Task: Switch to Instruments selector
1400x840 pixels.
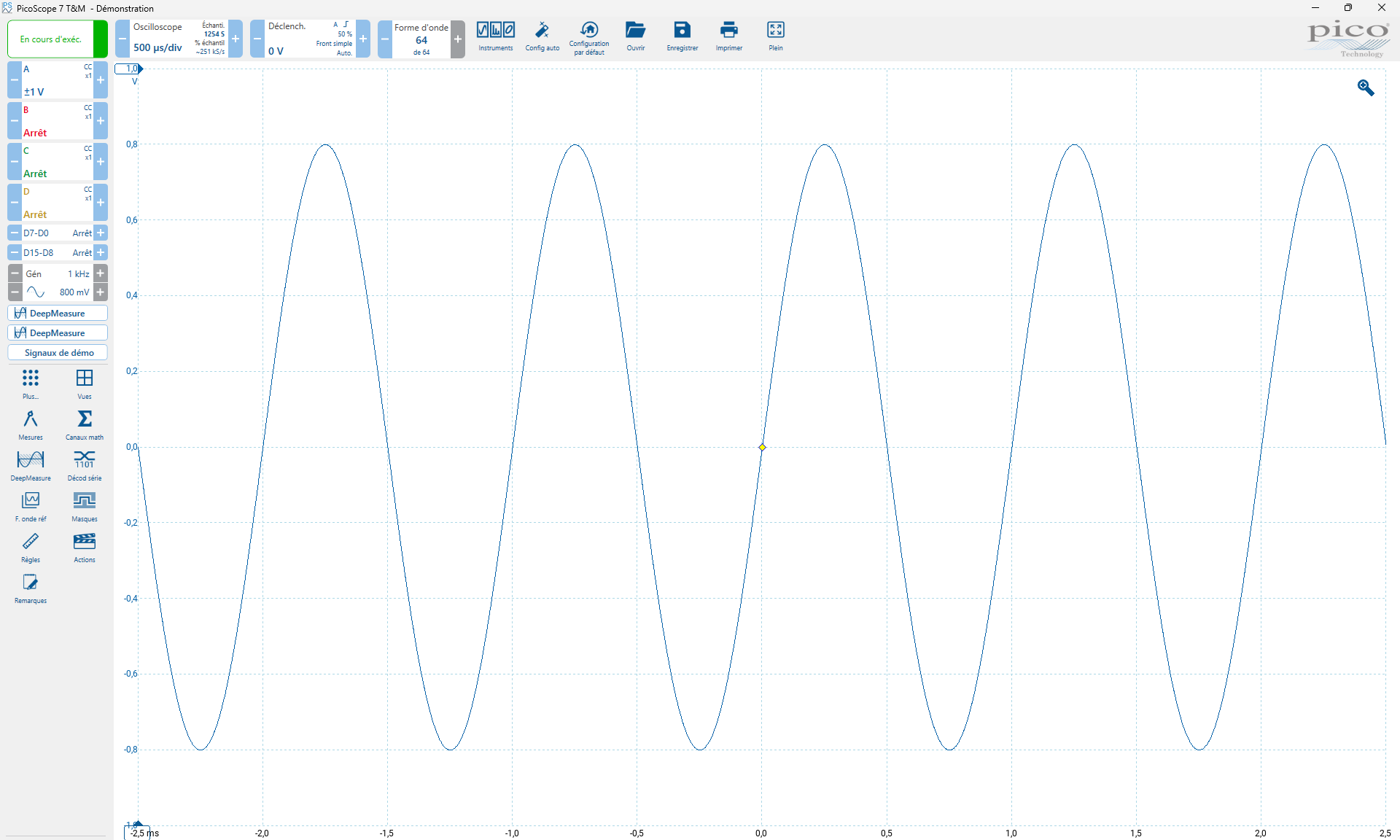Action: [495, 36]
